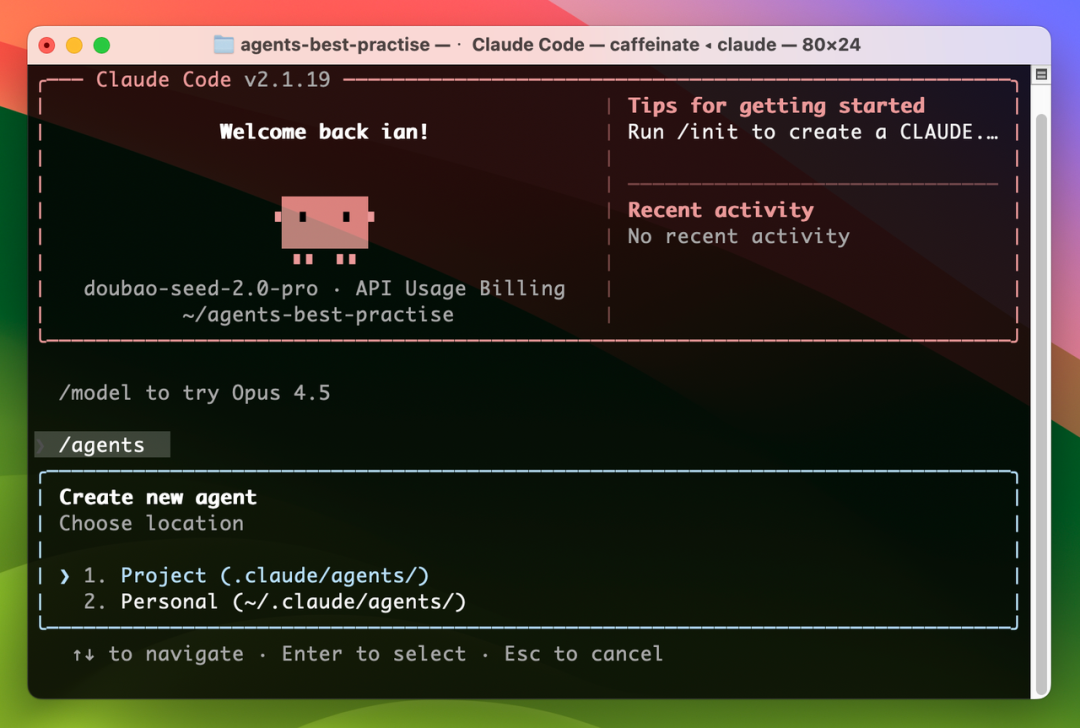Click the /agents command input line
Image resolution: width=1080 pixels, height=728 pixels.
pos(102,445)
